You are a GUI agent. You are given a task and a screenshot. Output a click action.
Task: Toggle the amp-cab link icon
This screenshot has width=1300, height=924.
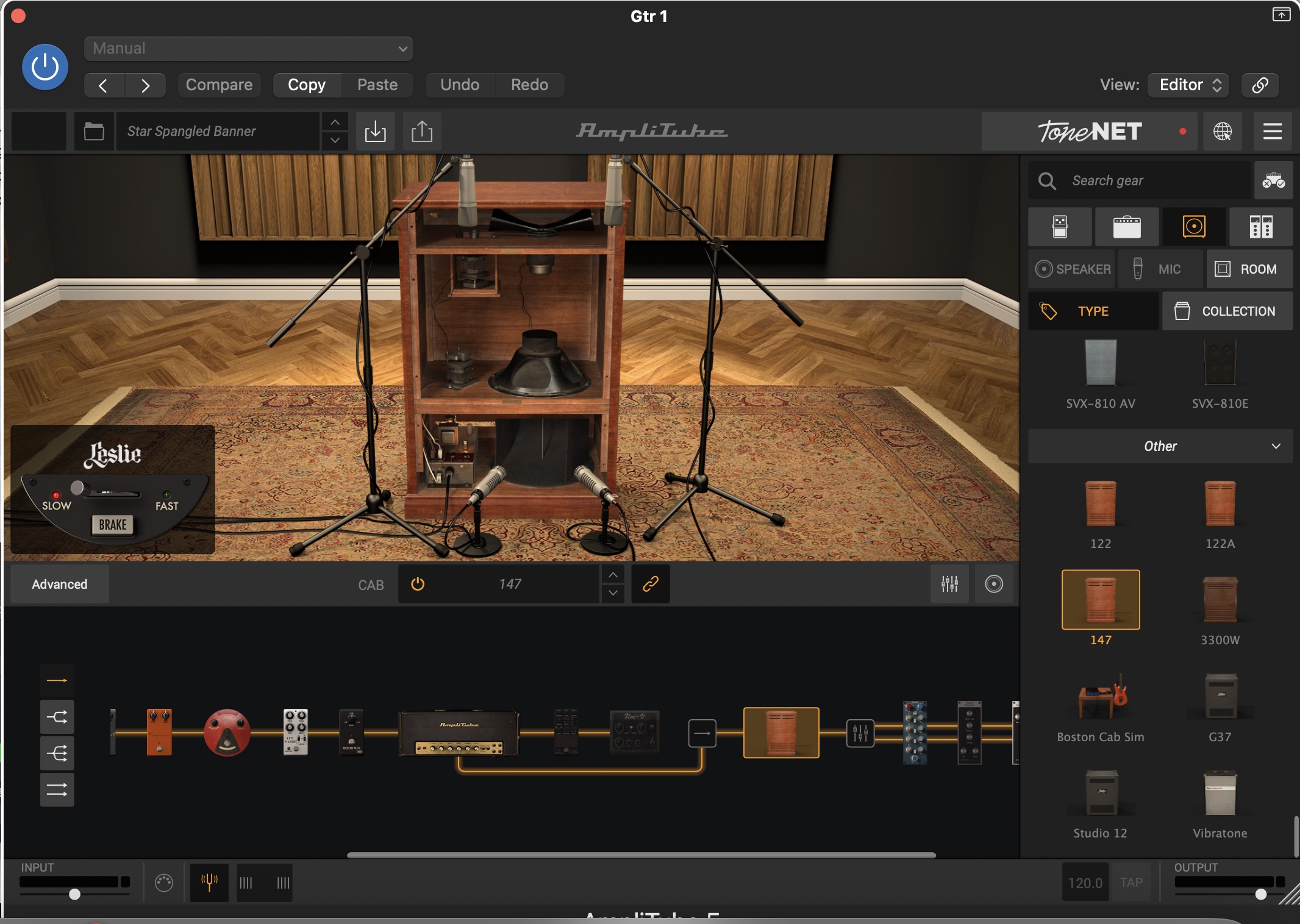[651, 585]
